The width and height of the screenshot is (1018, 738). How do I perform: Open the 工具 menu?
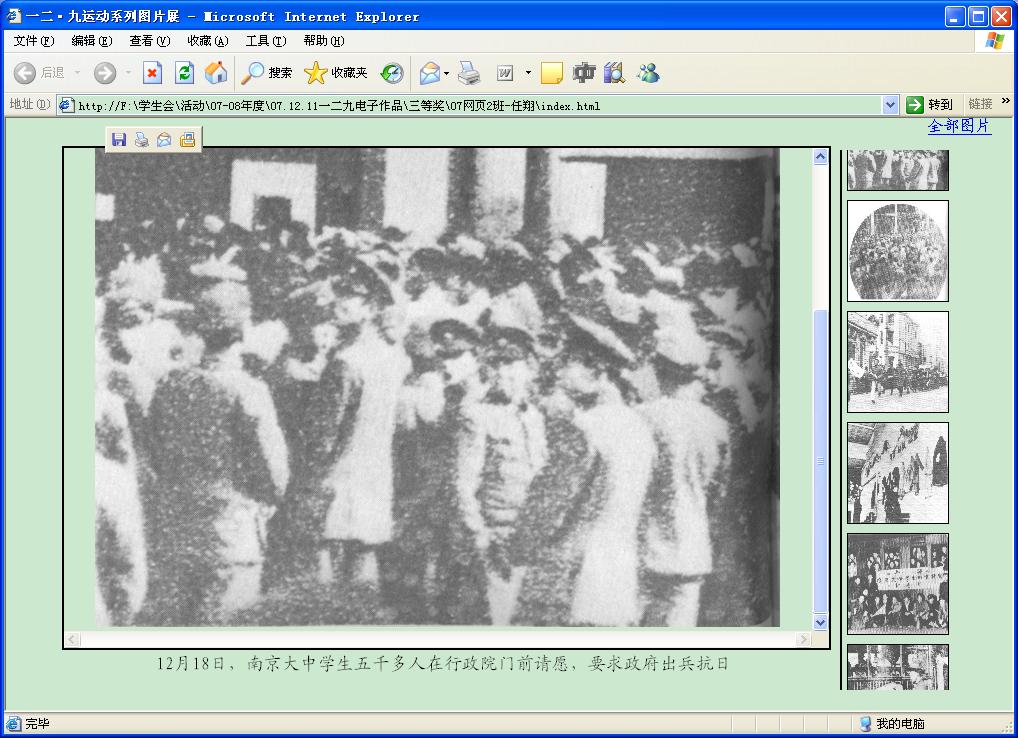265,41
